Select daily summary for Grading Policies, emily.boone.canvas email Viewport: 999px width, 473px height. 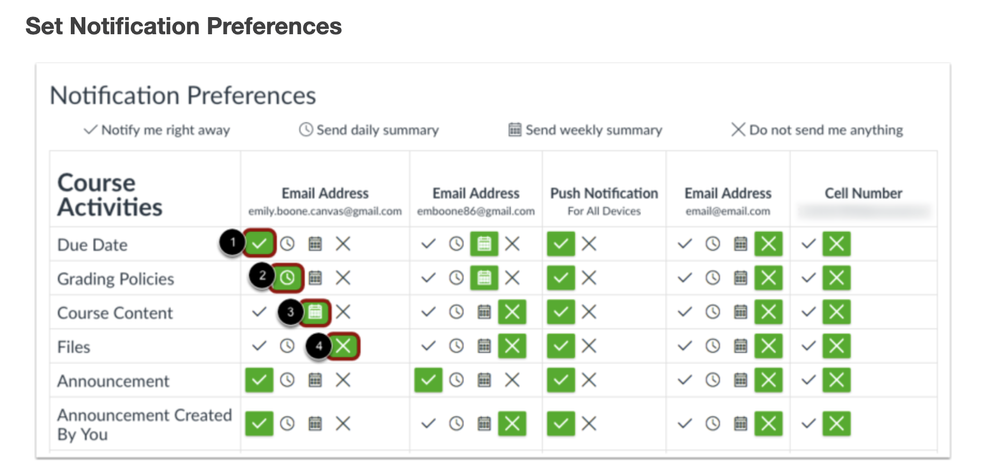coord(287,277)
